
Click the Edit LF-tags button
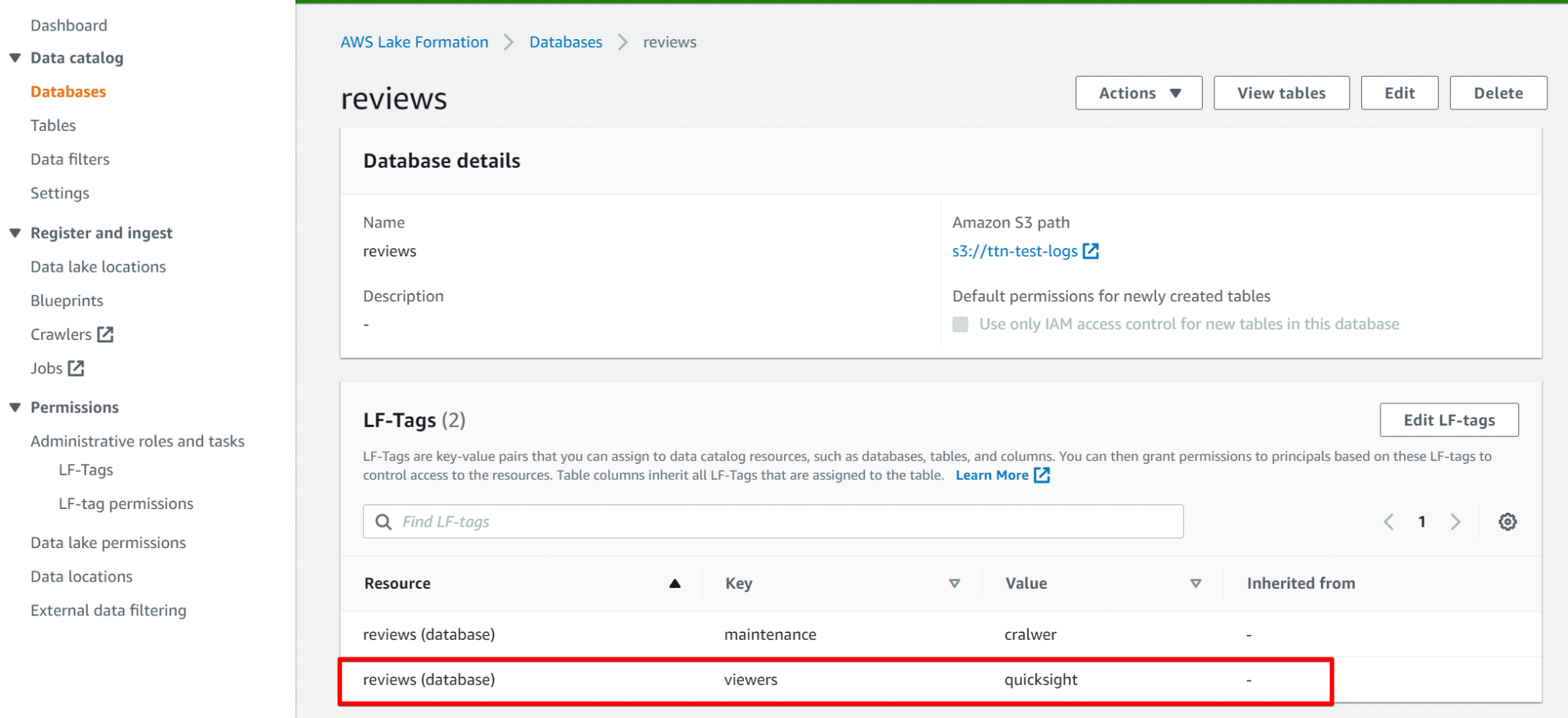click(1449, 420)
